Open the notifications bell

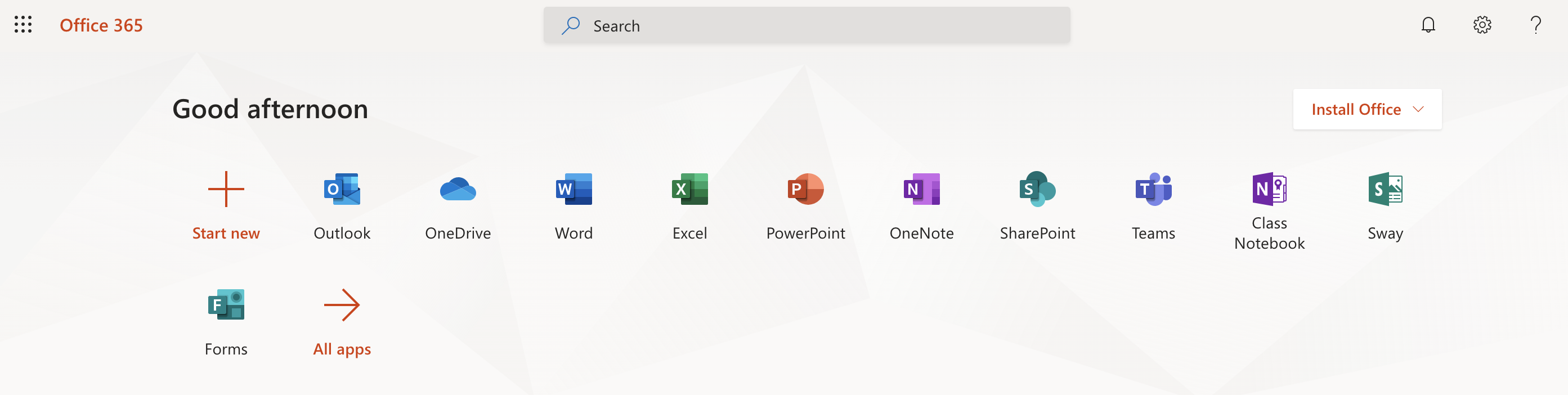click(1428, 25)
